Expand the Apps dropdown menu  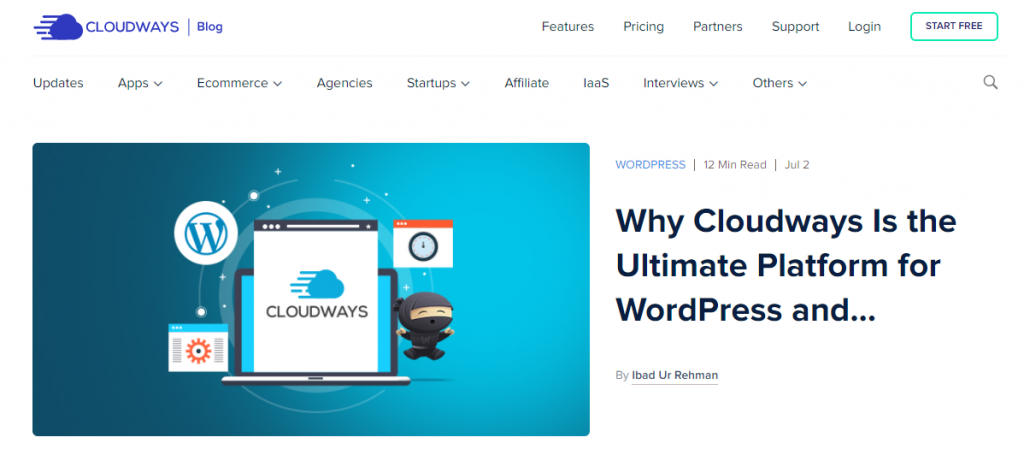coord(140,83)
